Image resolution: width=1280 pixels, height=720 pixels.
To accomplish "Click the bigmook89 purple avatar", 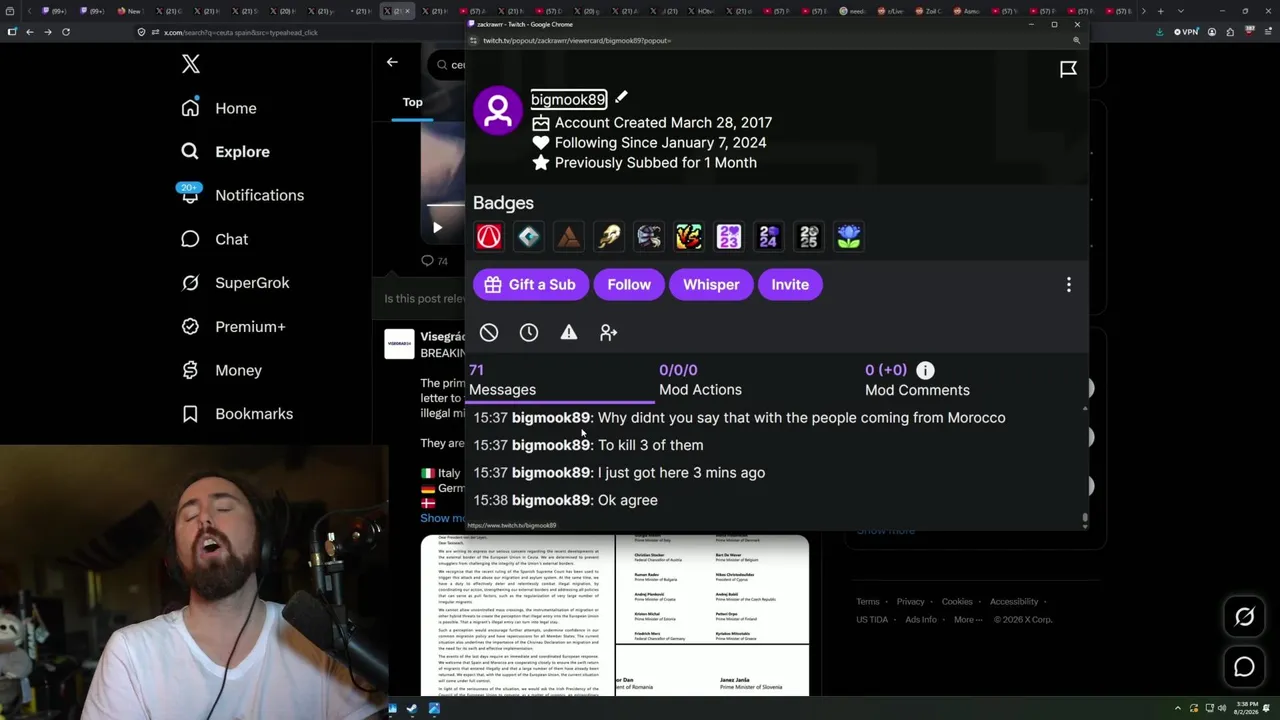I will 498,109.
